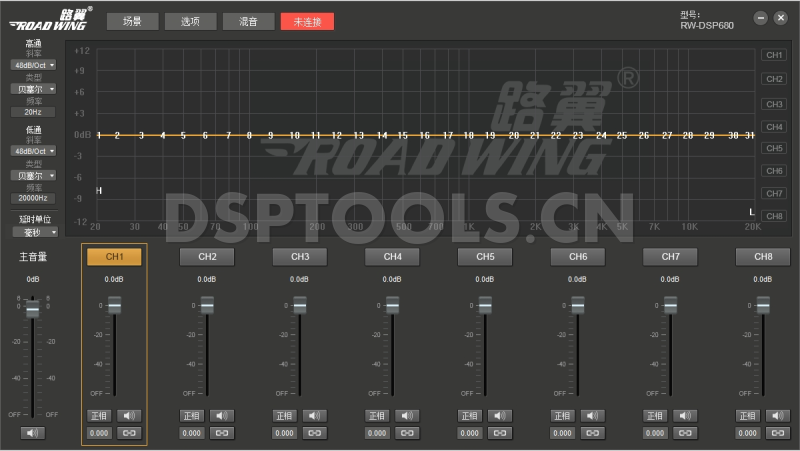Show CH8 curve in graph side list
Viewport: 800px width, 451px height.
[x=774, y=216]
